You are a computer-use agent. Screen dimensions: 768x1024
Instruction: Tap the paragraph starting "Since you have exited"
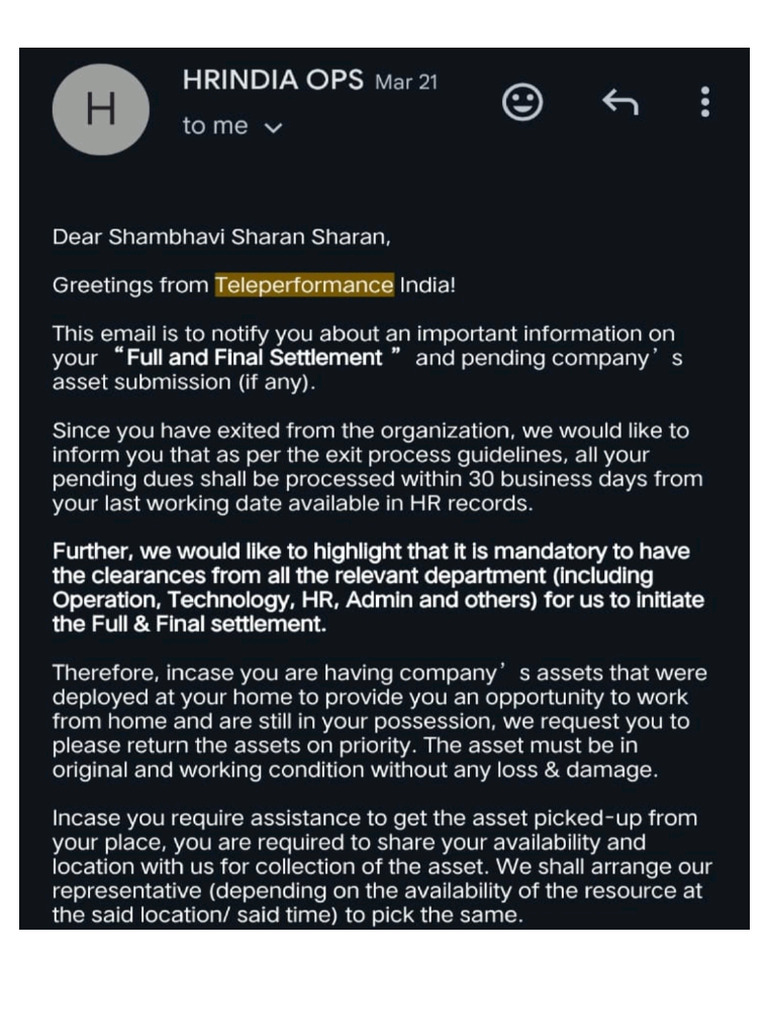click(x=376, y=467)
